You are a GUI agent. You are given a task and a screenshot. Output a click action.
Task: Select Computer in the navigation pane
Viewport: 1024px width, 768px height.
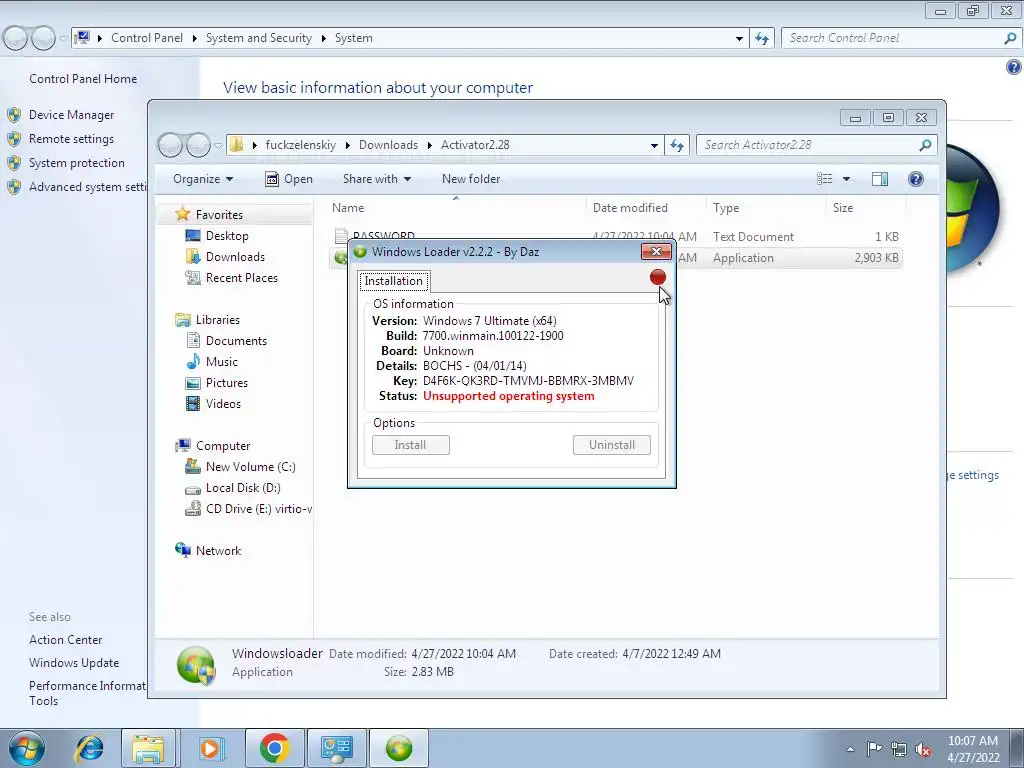[x=223, y=446]
